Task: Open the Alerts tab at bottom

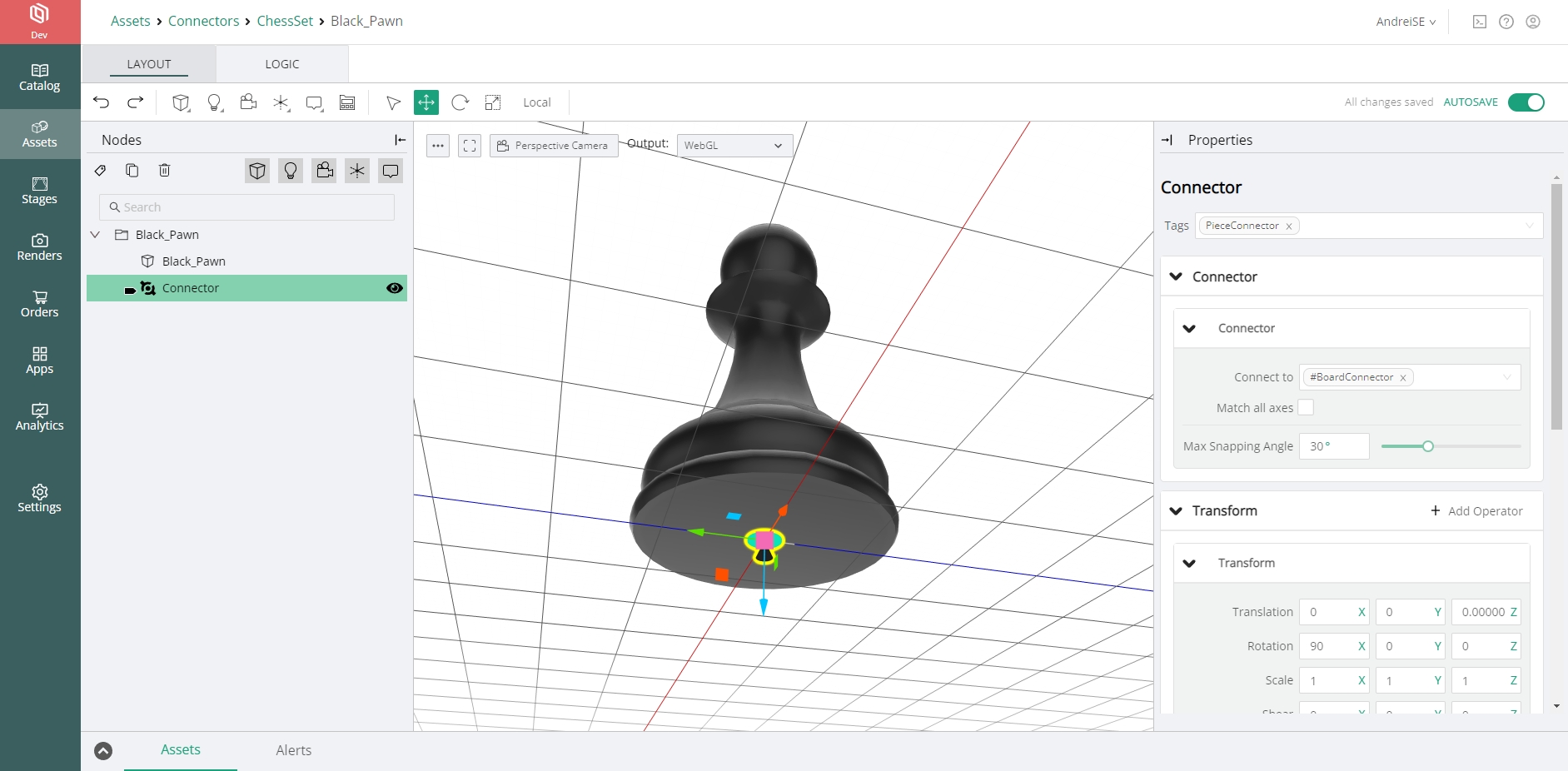Action: click(293, 750)
